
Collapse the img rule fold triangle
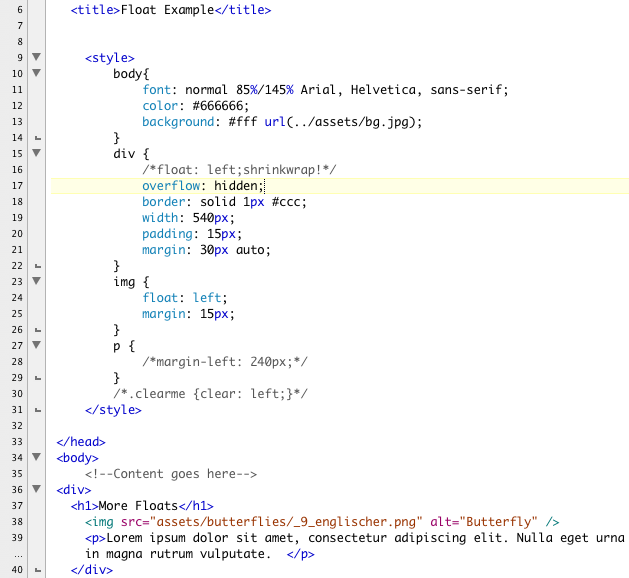[x=37, y=282]
